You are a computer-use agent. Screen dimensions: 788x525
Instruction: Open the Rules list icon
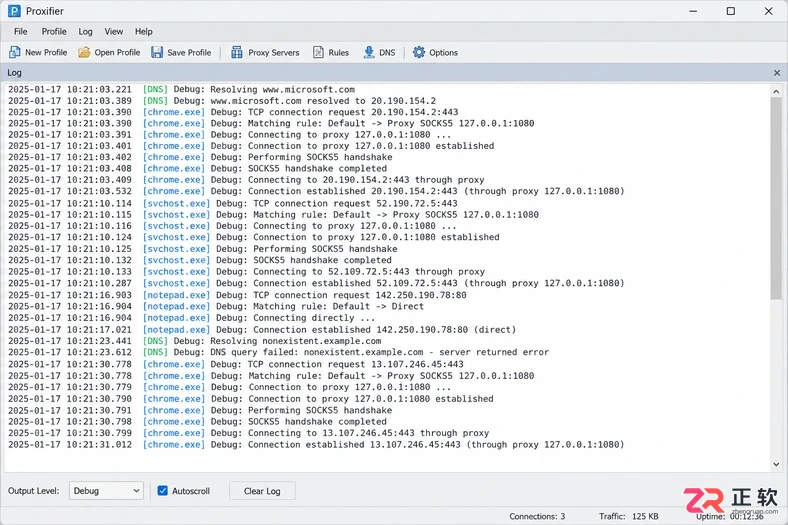[318, 52]
